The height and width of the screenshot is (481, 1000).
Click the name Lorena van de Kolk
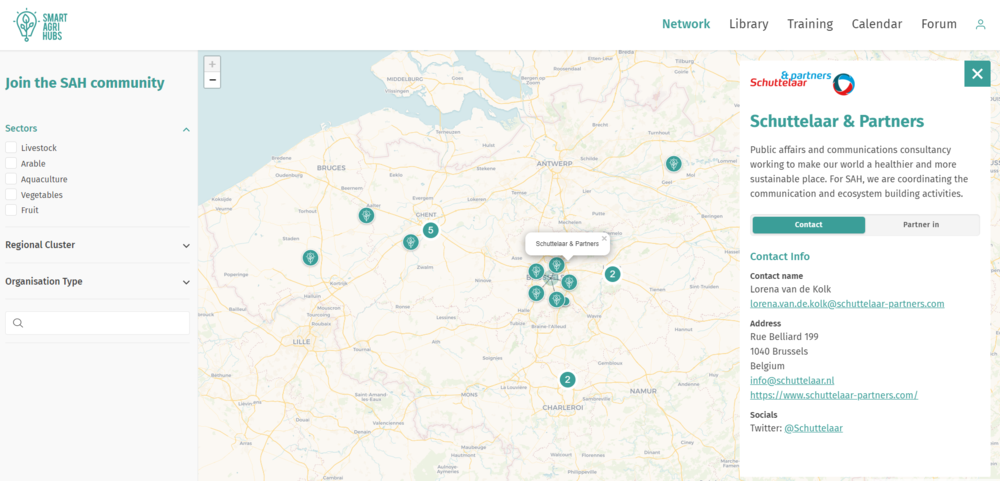[790, 289]
